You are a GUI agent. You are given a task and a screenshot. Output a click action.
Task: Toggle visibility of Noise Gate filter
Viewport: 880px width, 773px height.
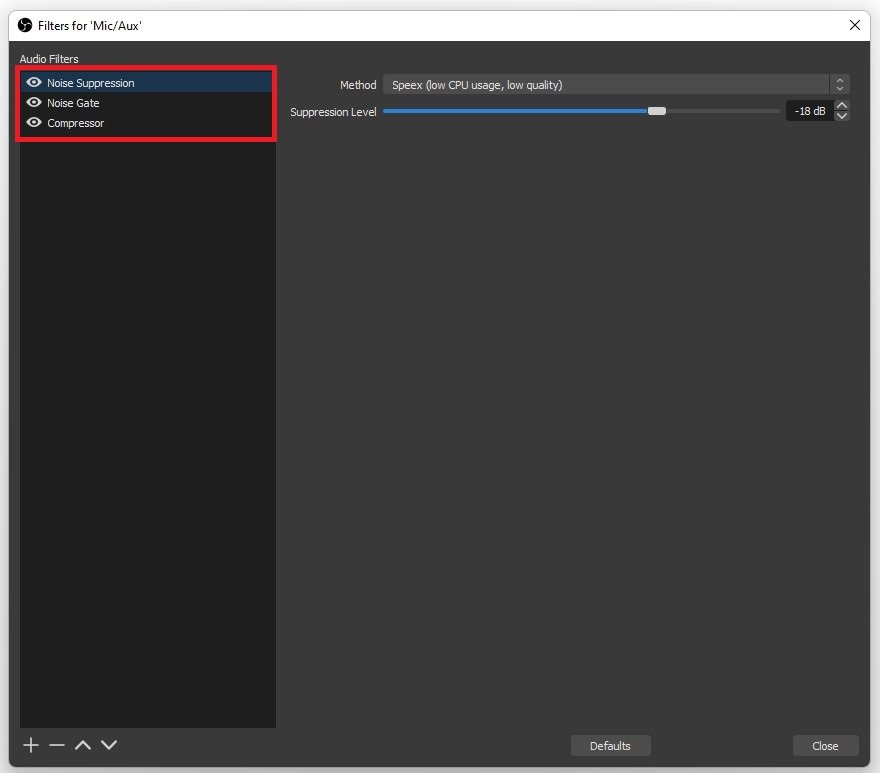point(34,102)
